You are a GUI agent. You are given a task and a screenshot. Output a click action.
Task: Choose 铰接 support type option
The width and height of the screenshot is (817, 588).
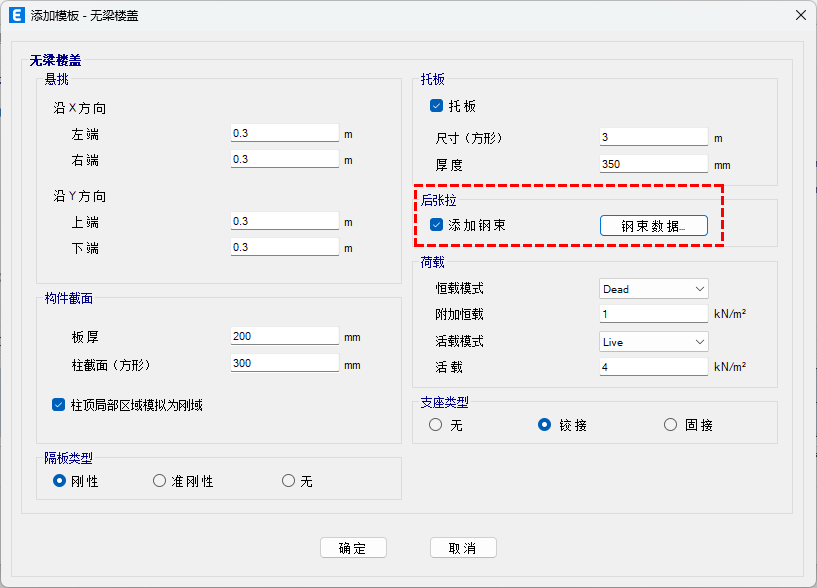pos(545,425)
